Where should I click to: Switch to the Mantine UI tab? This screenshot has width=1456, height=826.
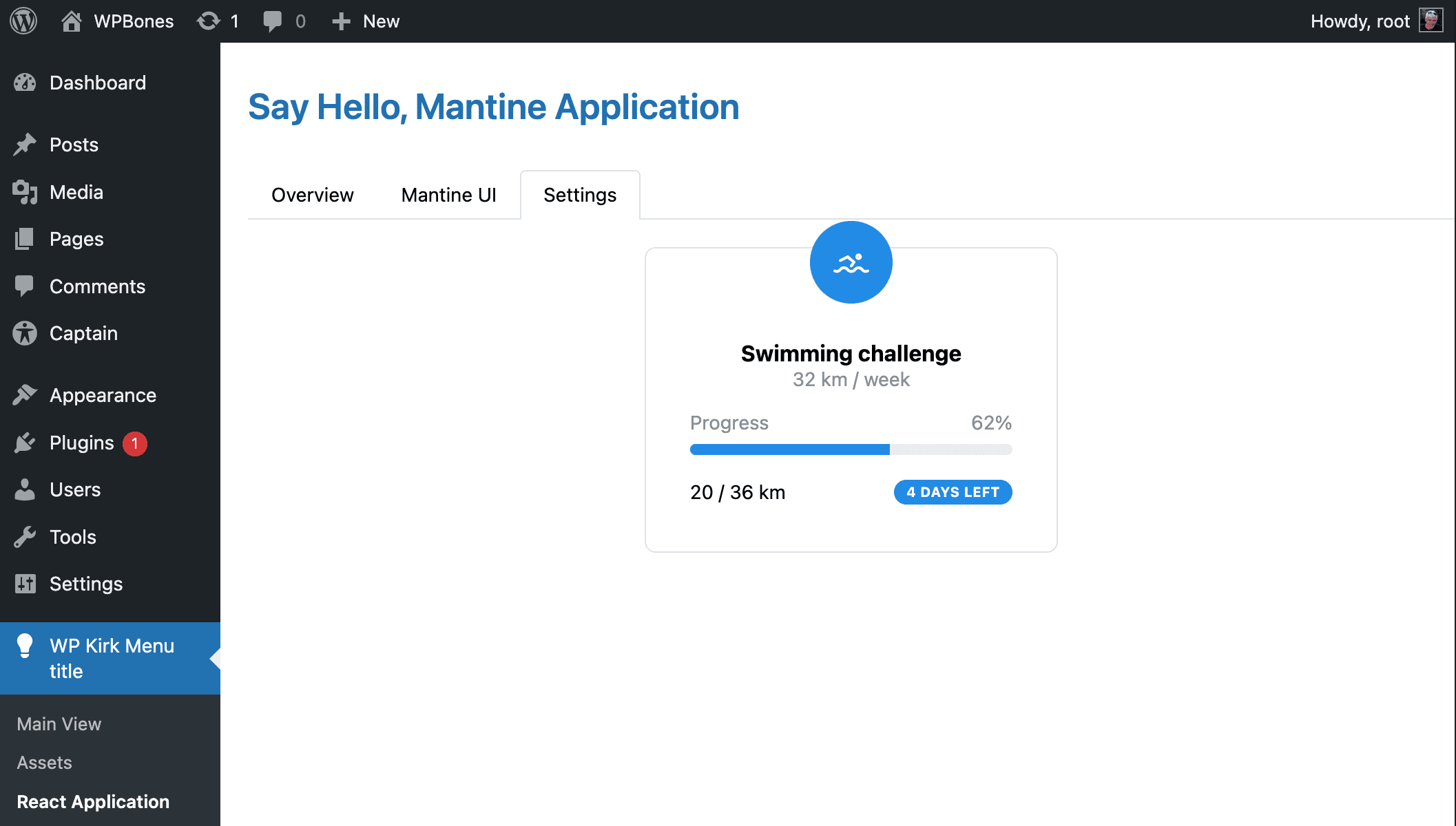click(x=448, y=195)
